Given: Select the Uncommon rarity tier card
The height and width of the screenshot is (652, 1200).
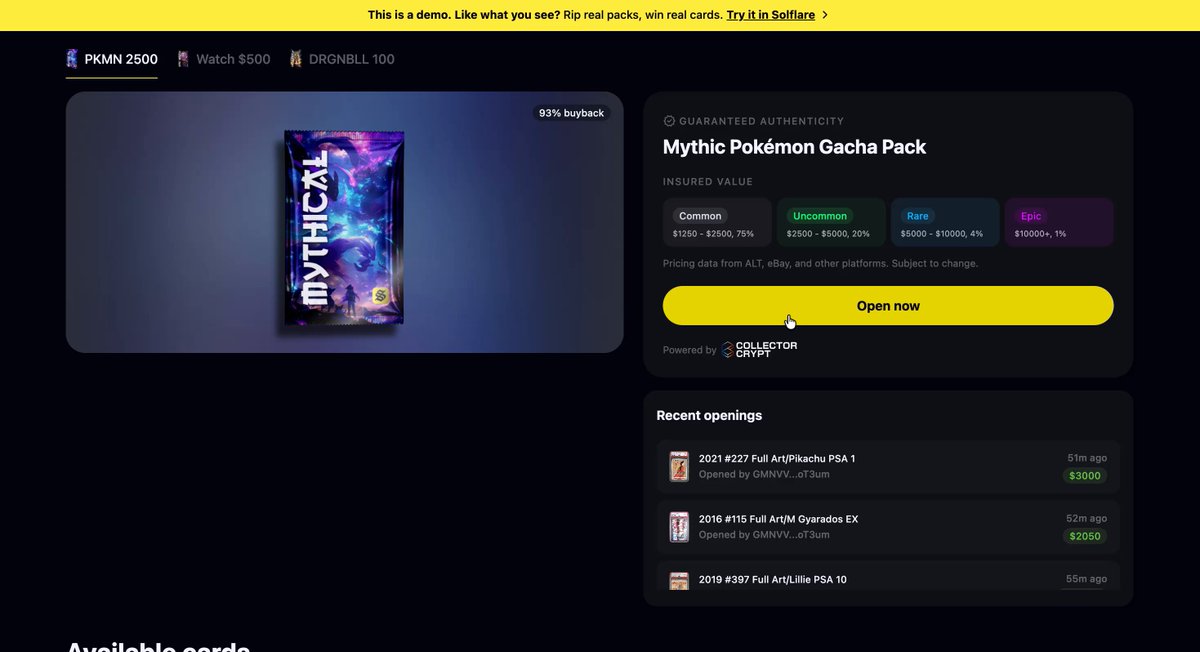Looking at the screenshot, I should [x=831, y=223].
